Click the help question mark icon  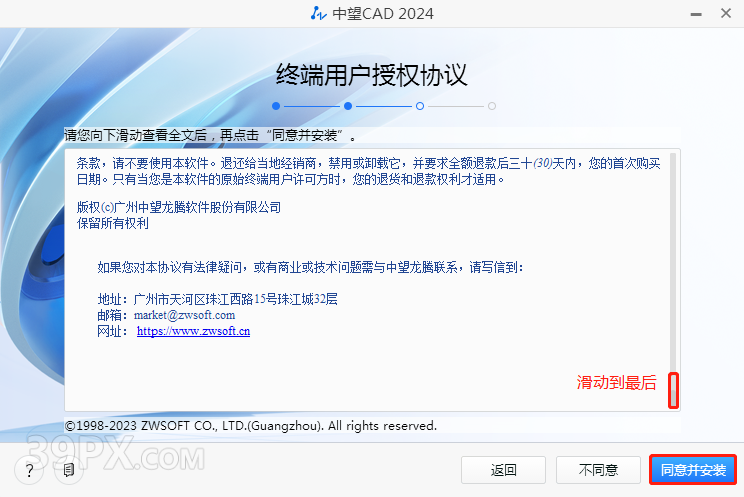point(29,470)
